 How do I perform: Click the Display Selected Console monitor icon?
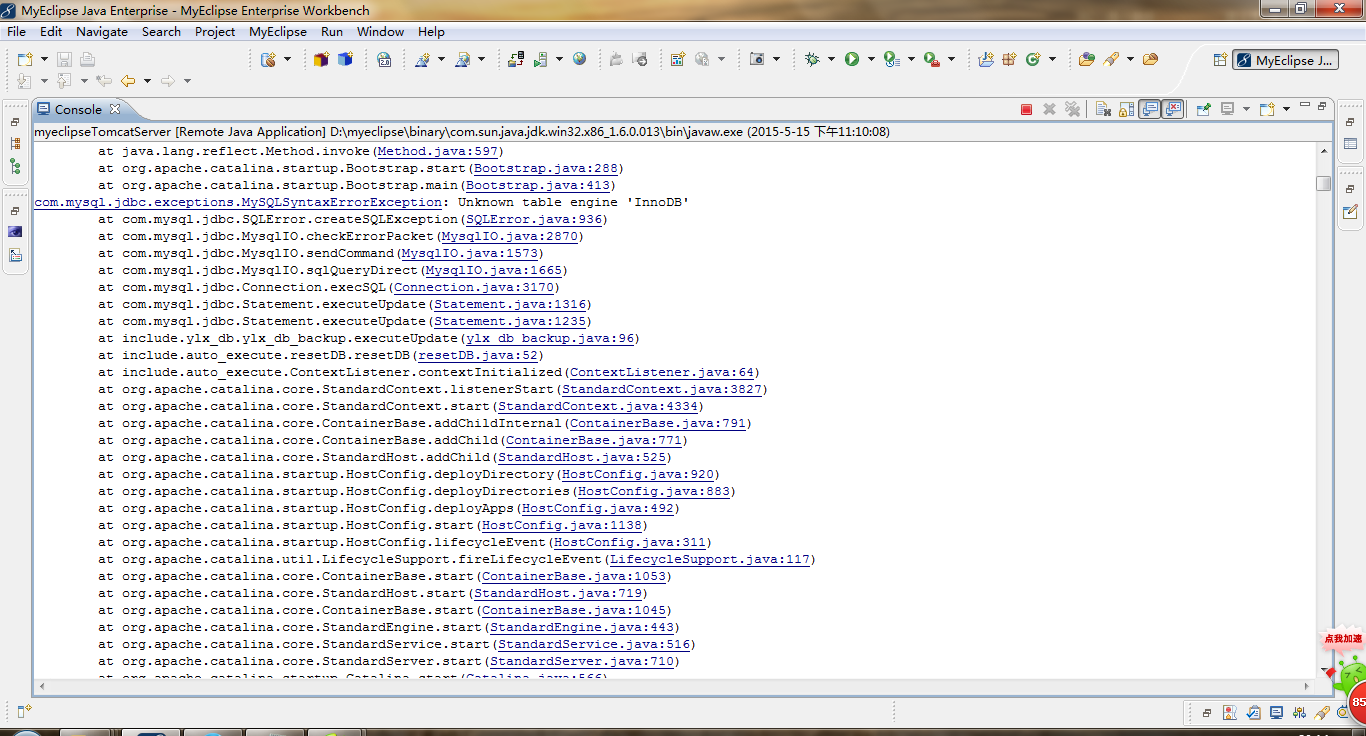[x=1227, y=109]
